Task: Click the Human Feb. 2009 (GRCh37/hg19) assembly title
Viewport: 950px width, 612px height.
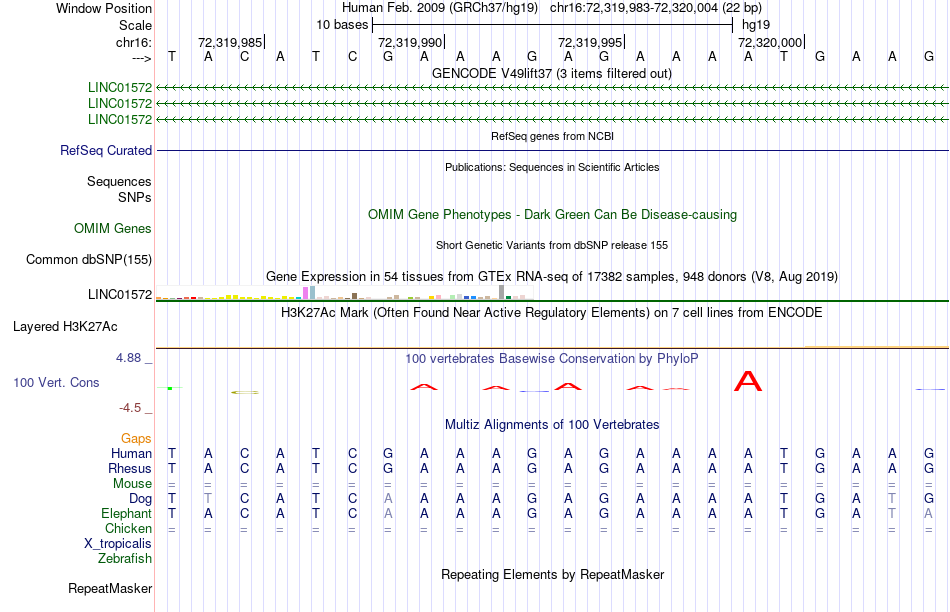Action: [x=440, y=8]
